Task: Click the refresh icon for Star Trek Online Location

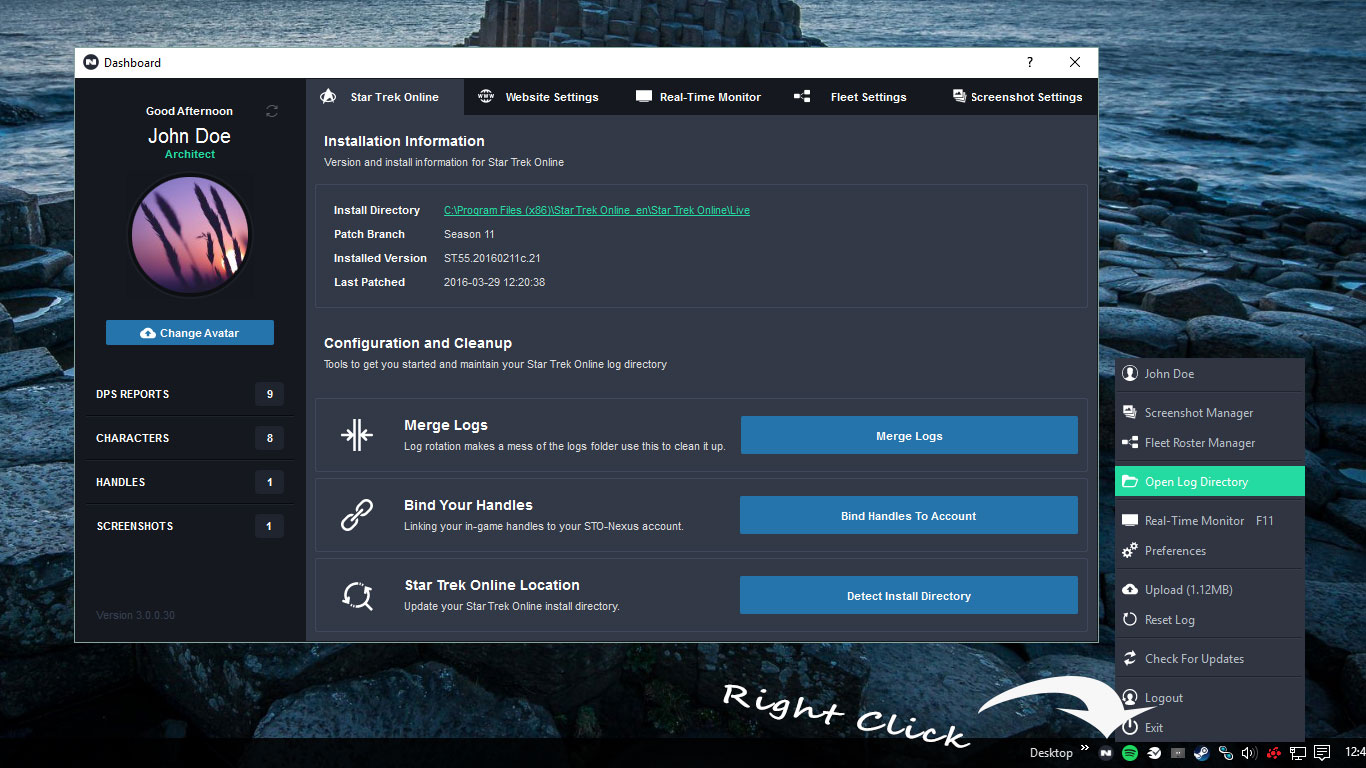Action: (x=356, y=594)
